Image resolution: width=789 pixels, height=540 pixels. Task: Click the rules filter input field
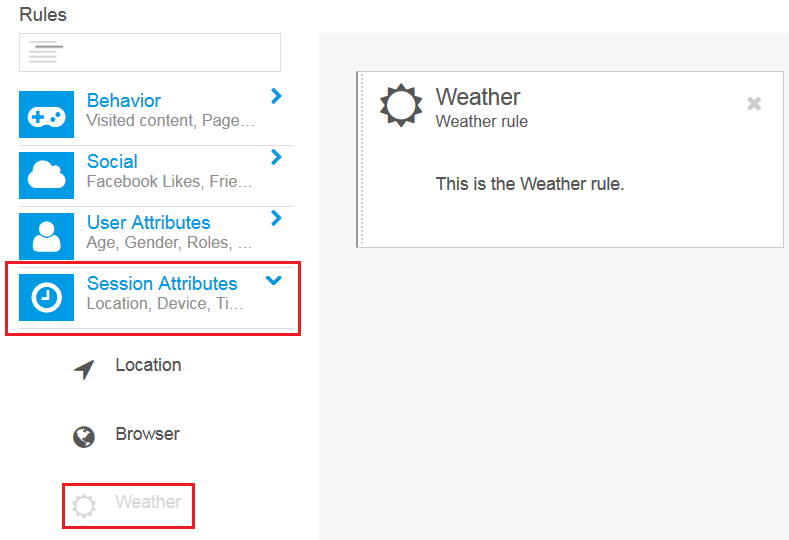point(150,52)
